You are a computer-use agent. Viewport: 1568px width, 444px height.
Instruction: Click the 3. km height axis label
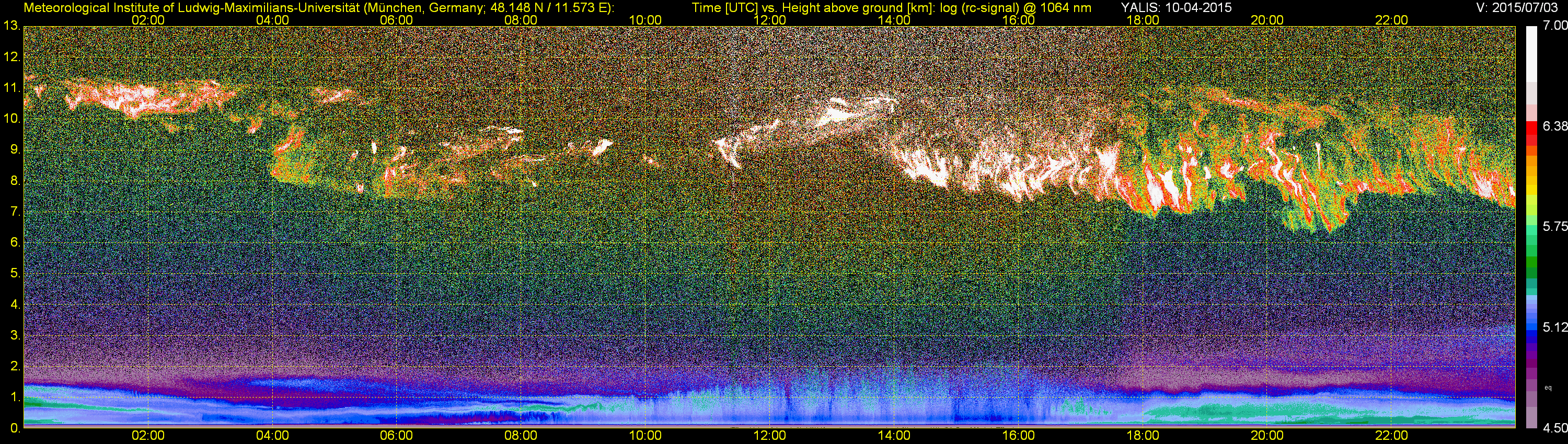tap(15, 336)
